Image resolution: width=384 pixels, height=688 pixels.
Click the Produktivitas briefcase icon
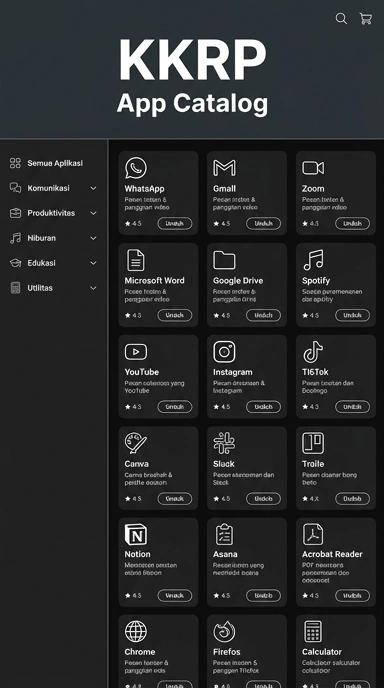pos(15,213)
